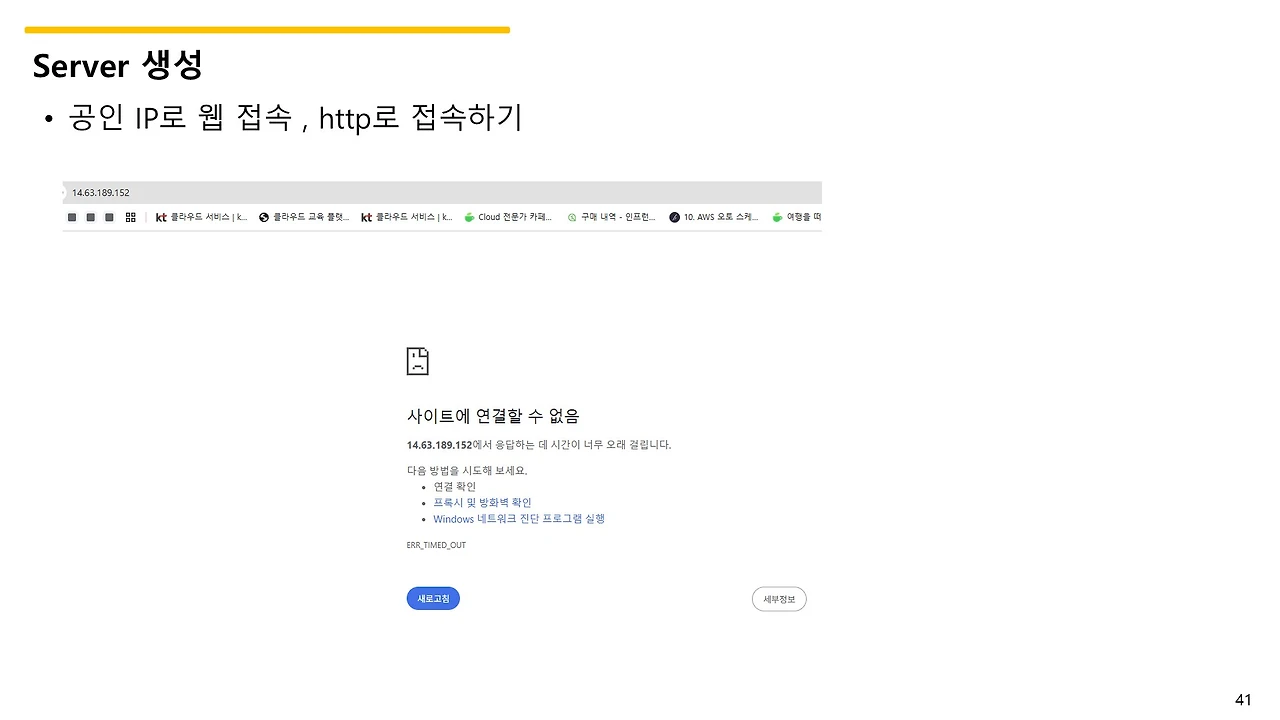The image size is (1280, 720).
Task: Open 10. AWS 오토 스케일링 bookmark
Action: tap(714, 217)
